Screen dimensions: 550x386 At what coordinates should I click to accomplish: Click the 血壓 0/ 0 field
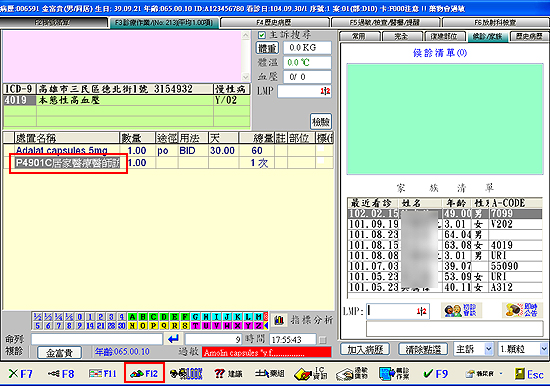click(x=307, y=77)
